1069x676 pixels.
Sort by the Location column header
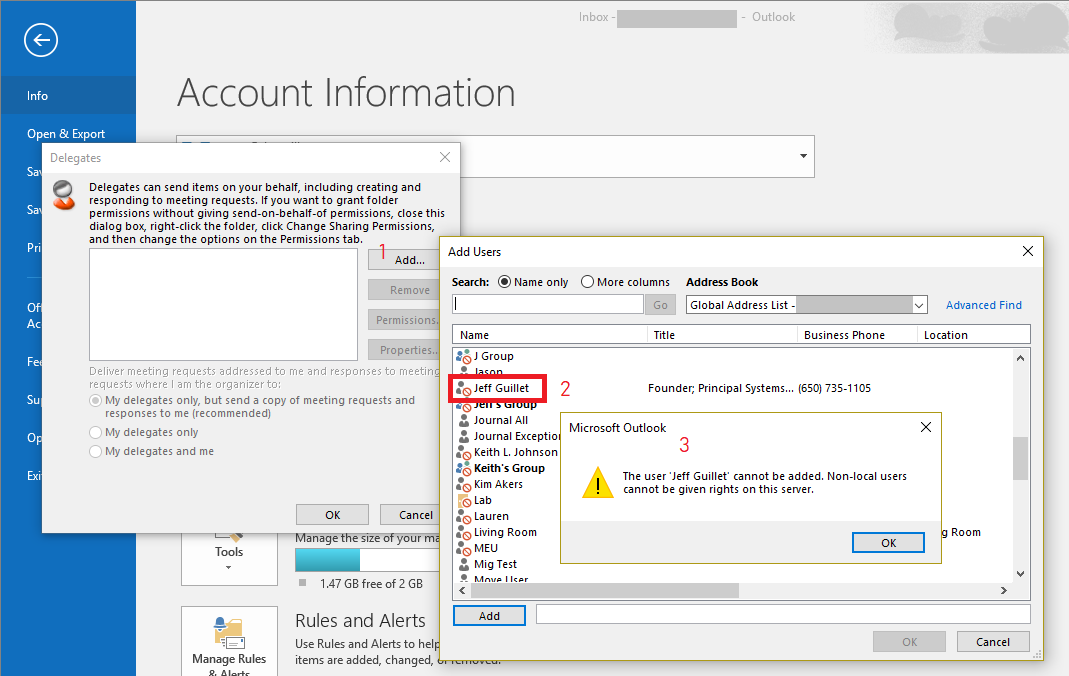[x=974, y=335]
